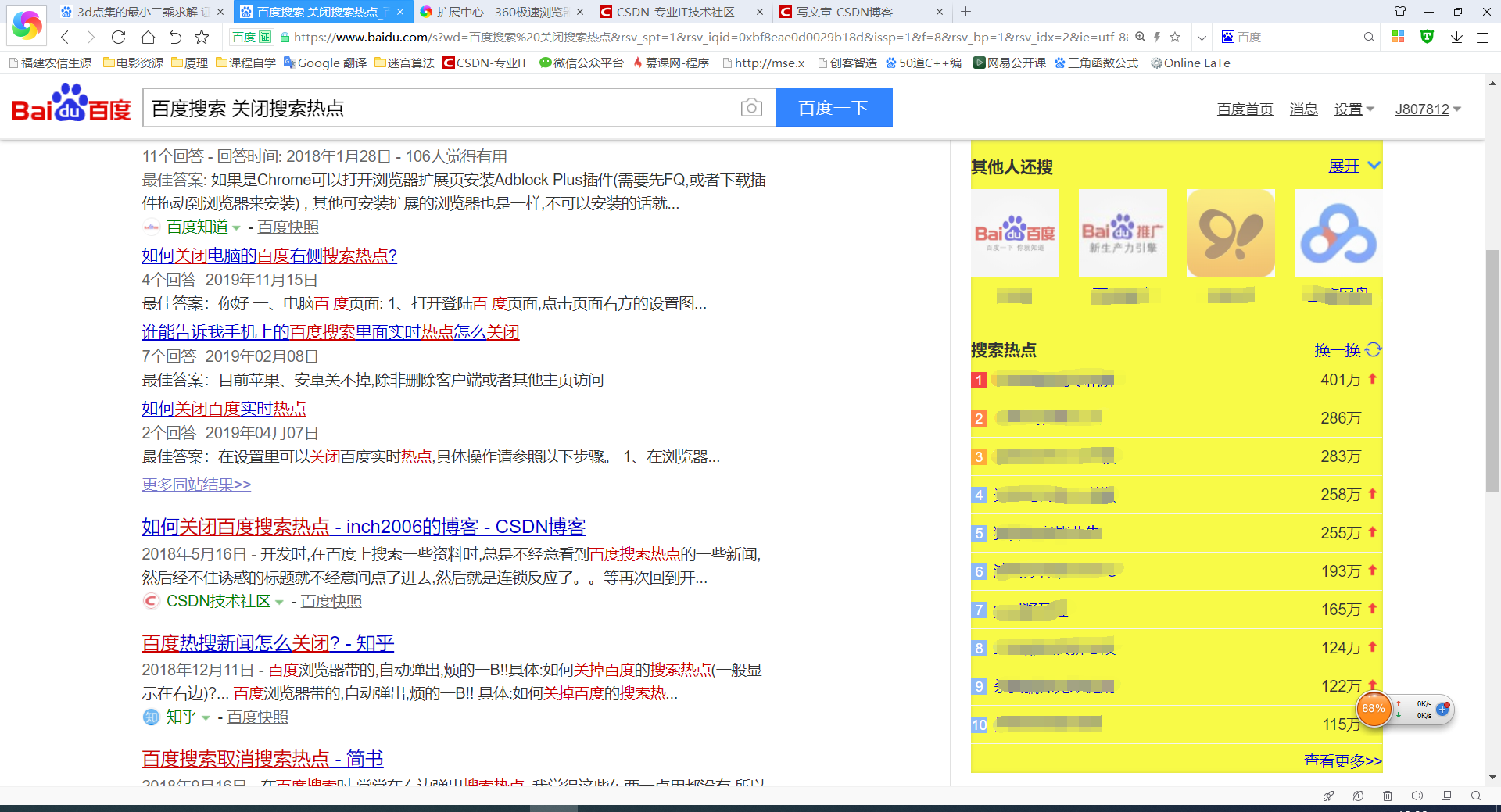Click the trash bin icon in status bar

1388,796
